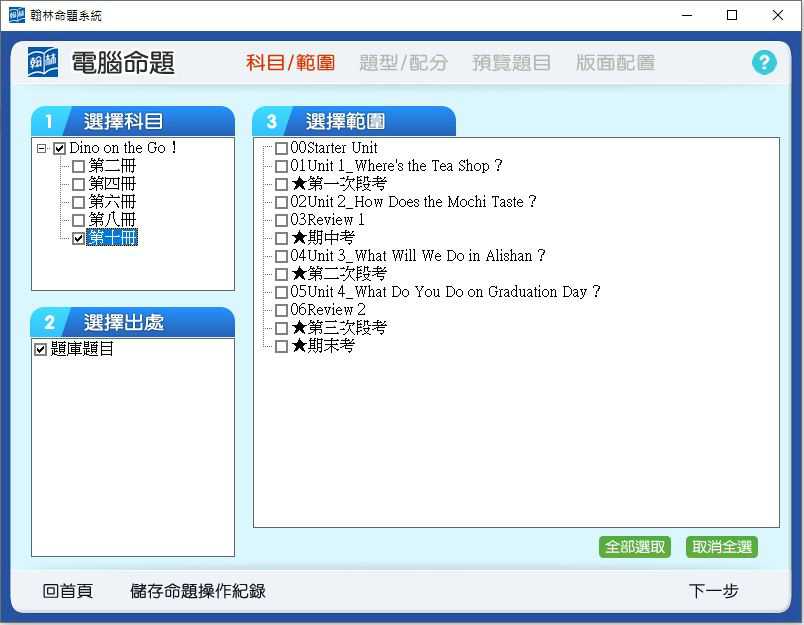Select the 00Starter Unit row text

[x=334, y=148]
